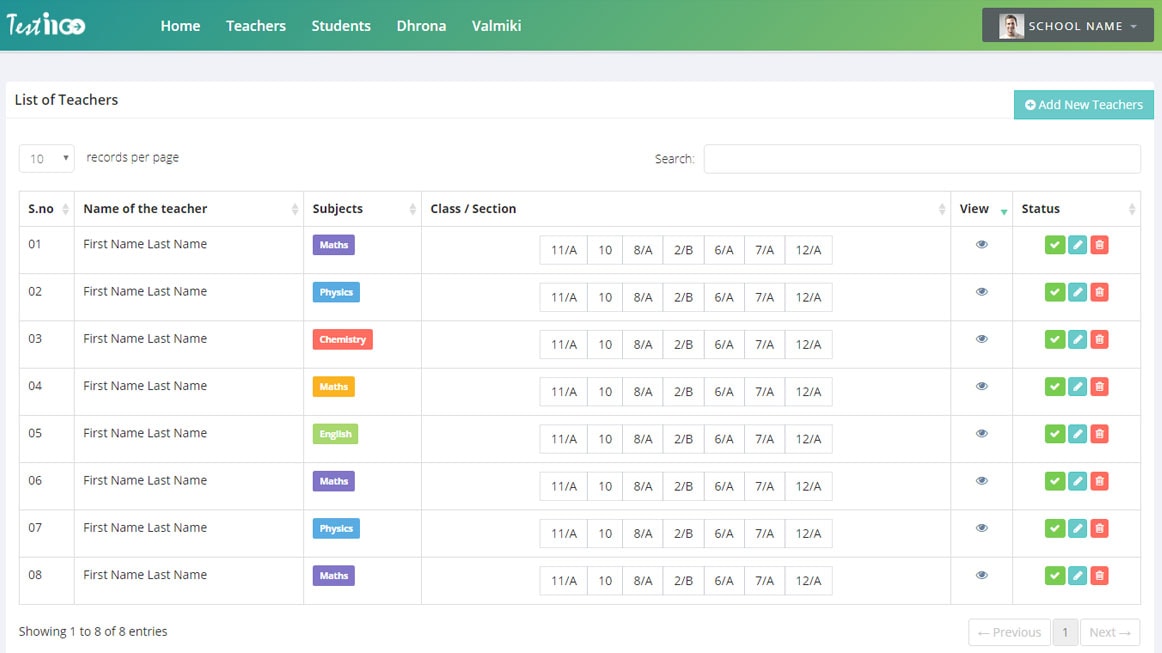The height and width of the screenshot is (653, 1162).
Task: Click the Search input field
Action: coord(921,159)
